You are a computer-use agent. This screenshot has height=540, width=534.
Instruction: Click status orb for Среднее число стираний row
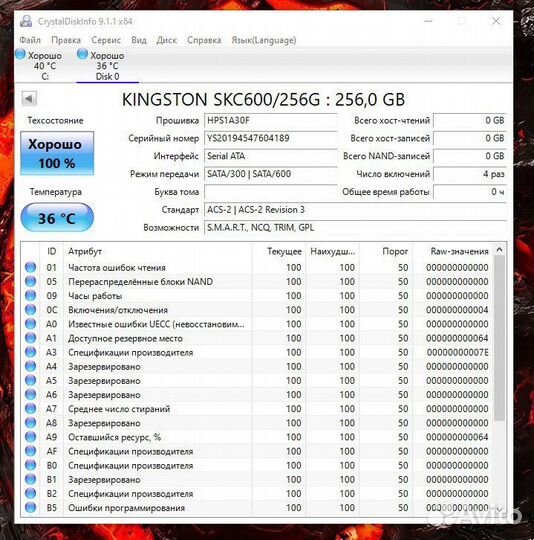click(31, 408)
